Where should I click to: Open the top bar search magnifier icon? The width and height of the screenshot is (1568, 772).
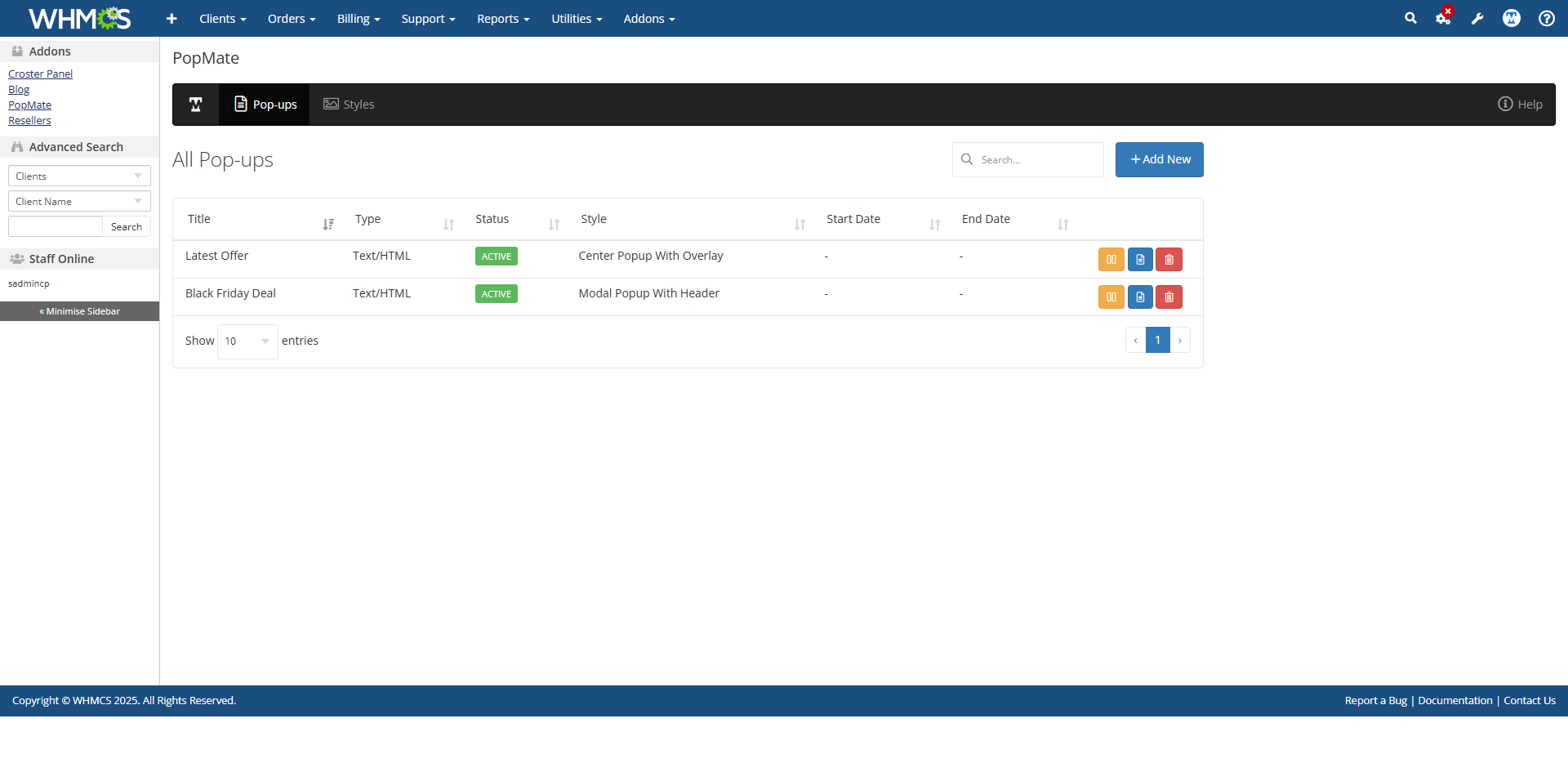coord(1410,18)
